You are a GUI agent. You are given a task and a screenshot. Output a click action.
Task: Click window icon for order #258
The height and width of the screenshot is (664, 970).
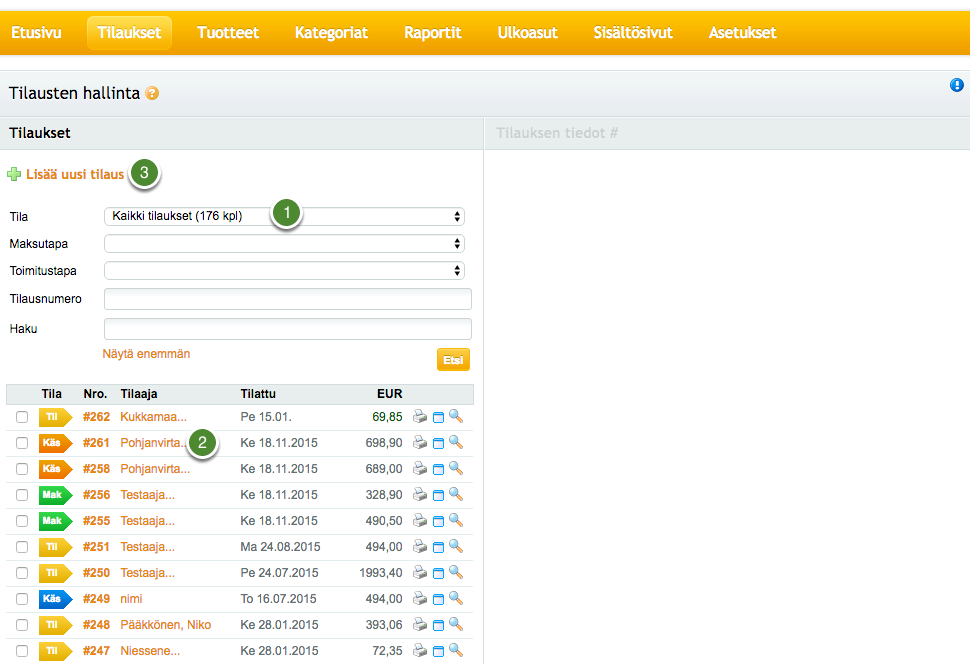(x=439, y=469)
